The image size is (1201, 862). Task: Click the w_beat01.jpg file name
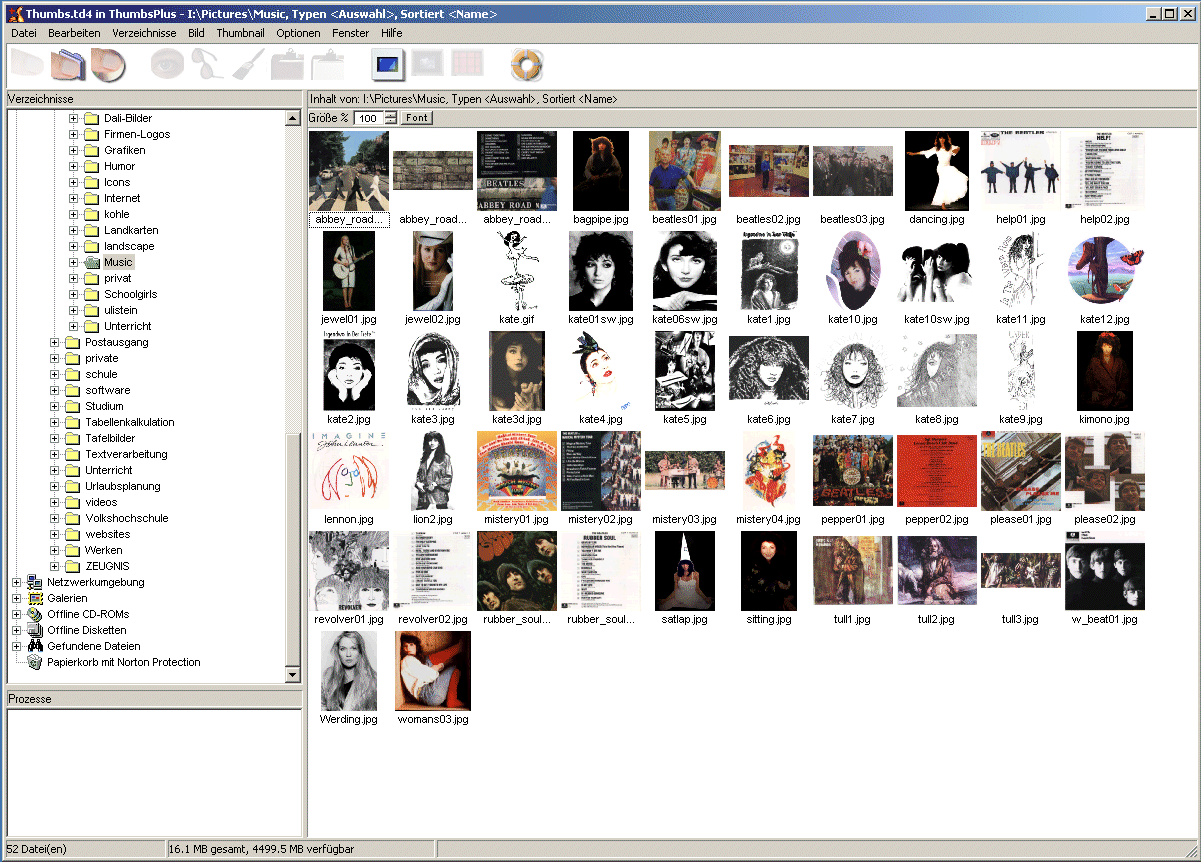(x=1104, y=619)
